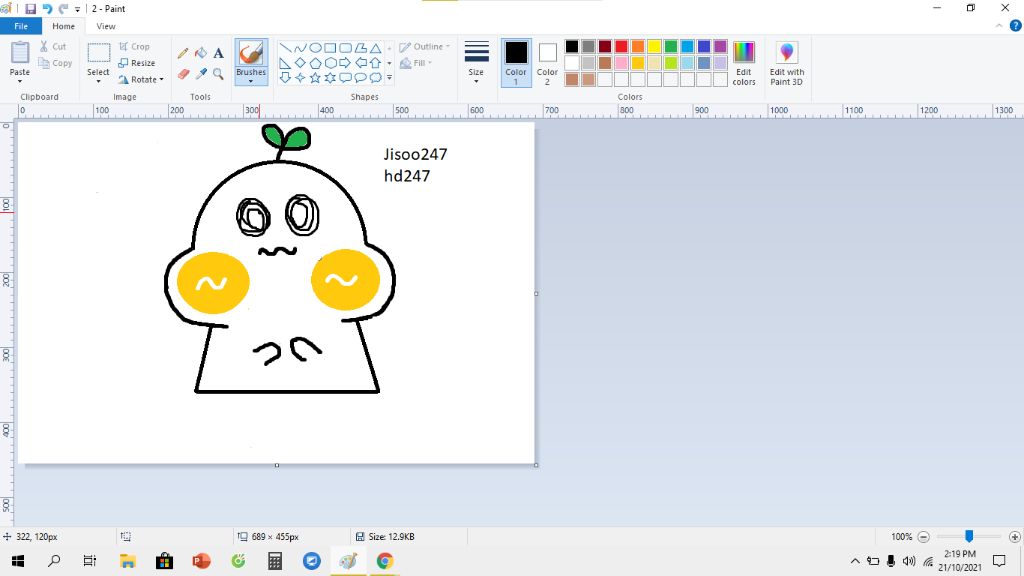Switch to the View tab
Screen dimensions: 1024x576
[106, 26]
